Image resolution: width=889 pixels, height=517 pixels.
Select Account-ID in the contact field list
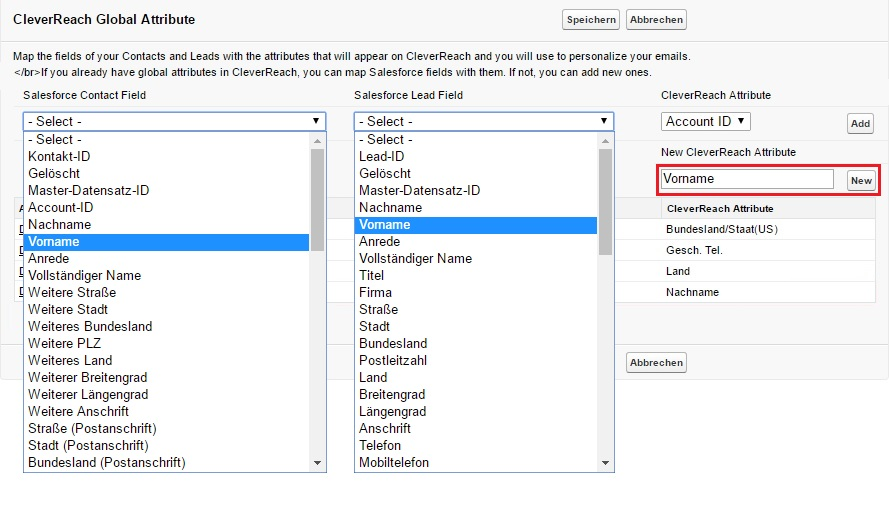(x=166, y=207)
